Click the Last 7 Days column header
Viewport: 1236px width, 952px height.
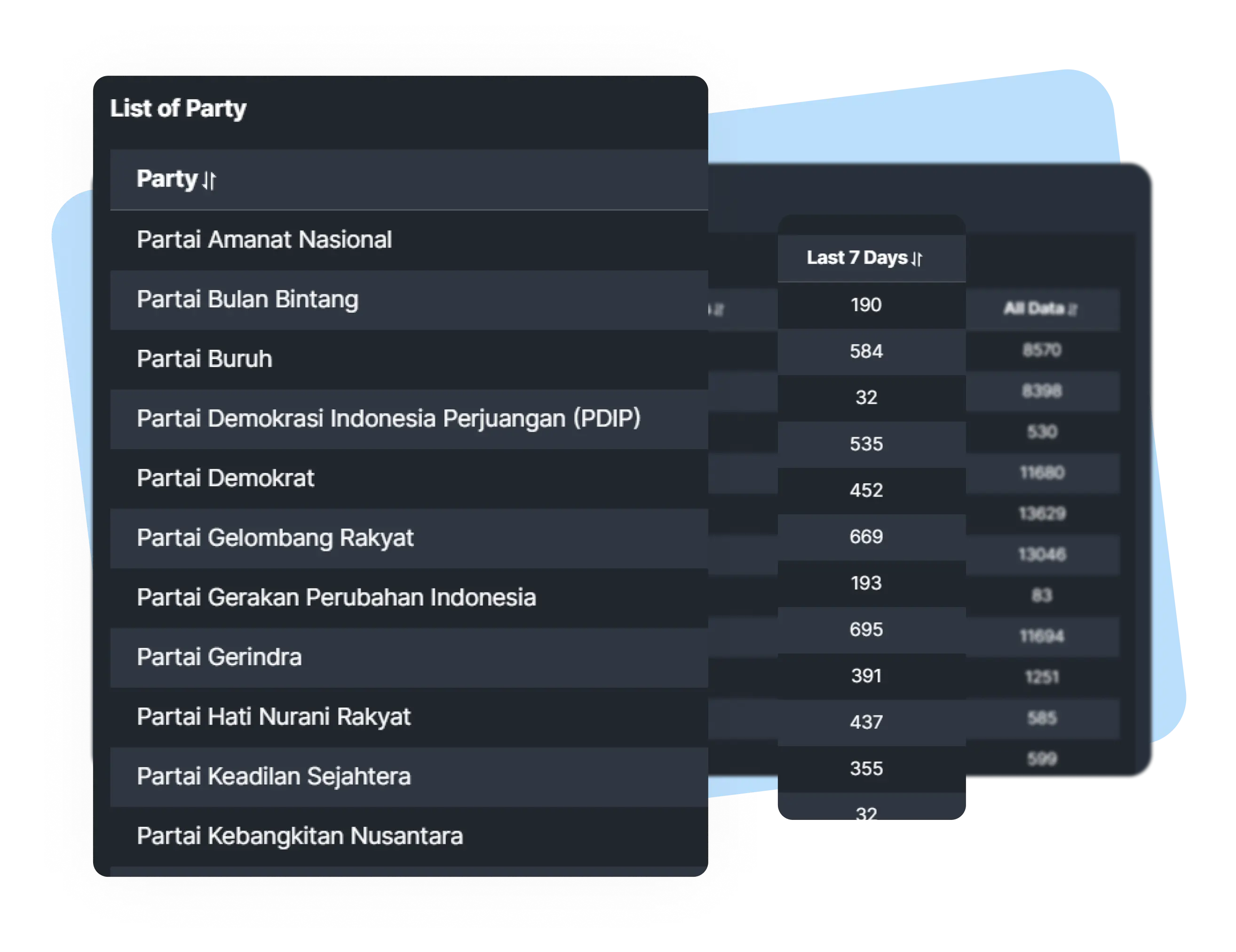(x=872, y=258)
